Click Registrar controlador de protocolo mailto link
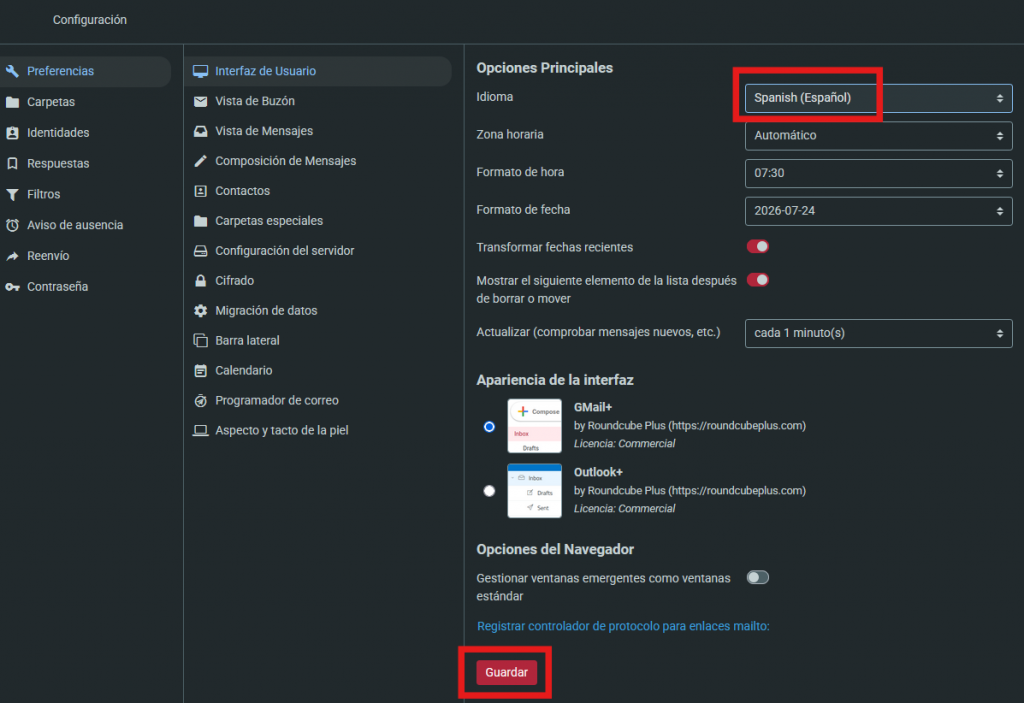The image size is (1024, 703). point(623,626)
